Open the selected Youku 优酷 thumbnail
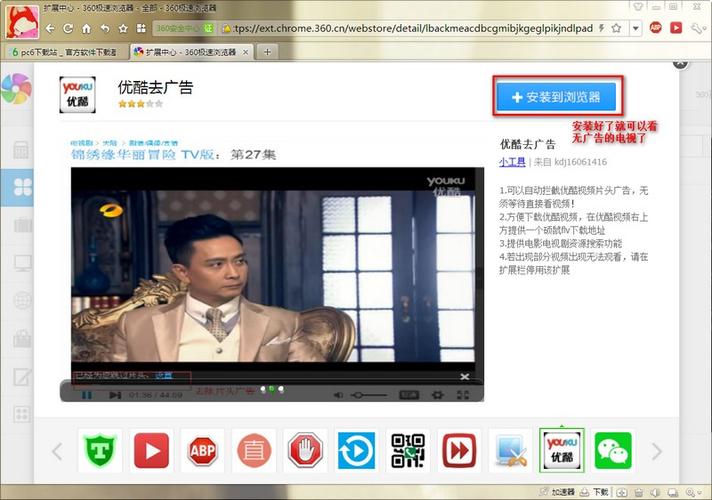Screen dimensions: 712x500 pos(562,450)
